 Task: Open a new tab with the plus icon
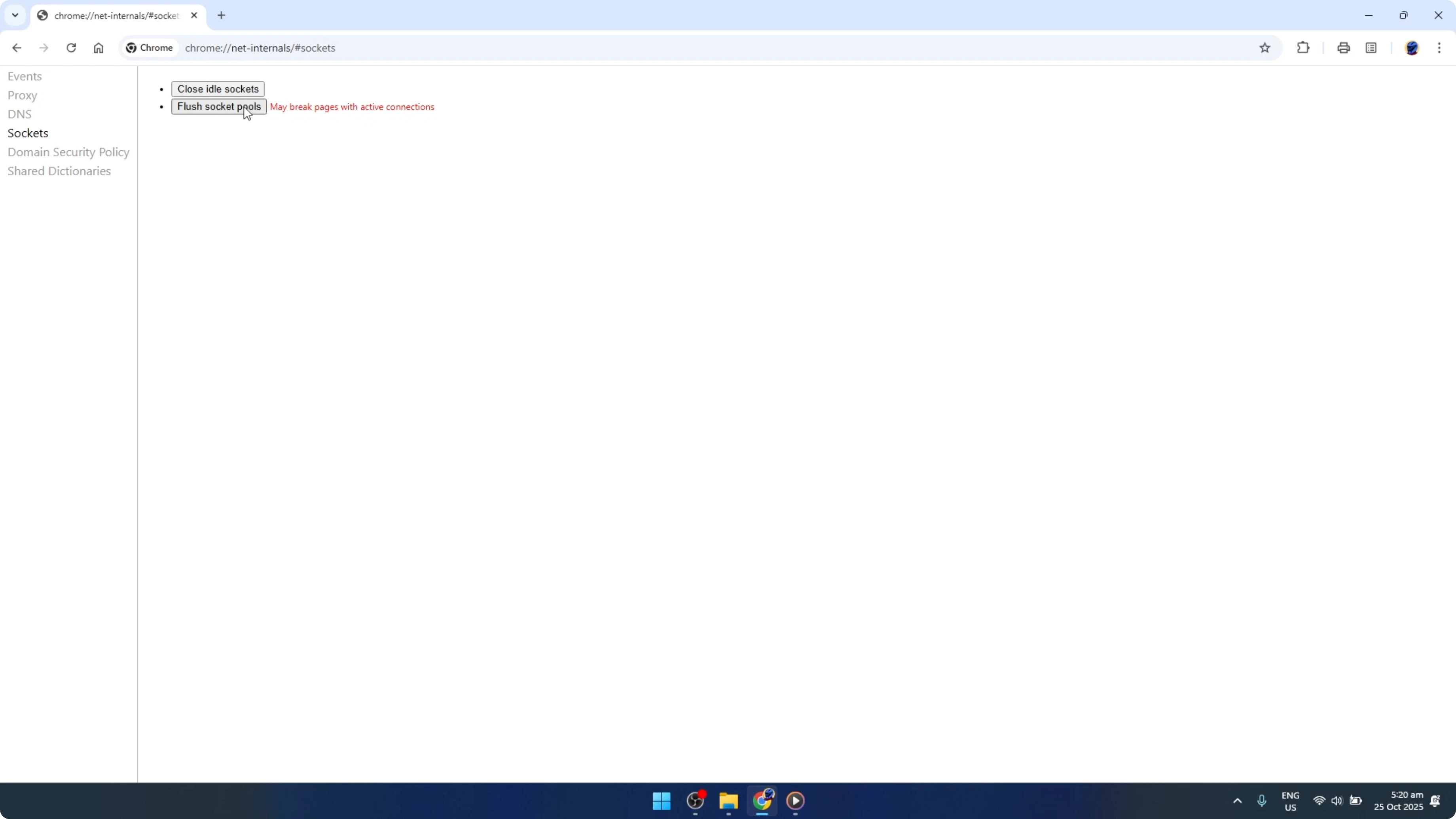[x=221, y=15]
